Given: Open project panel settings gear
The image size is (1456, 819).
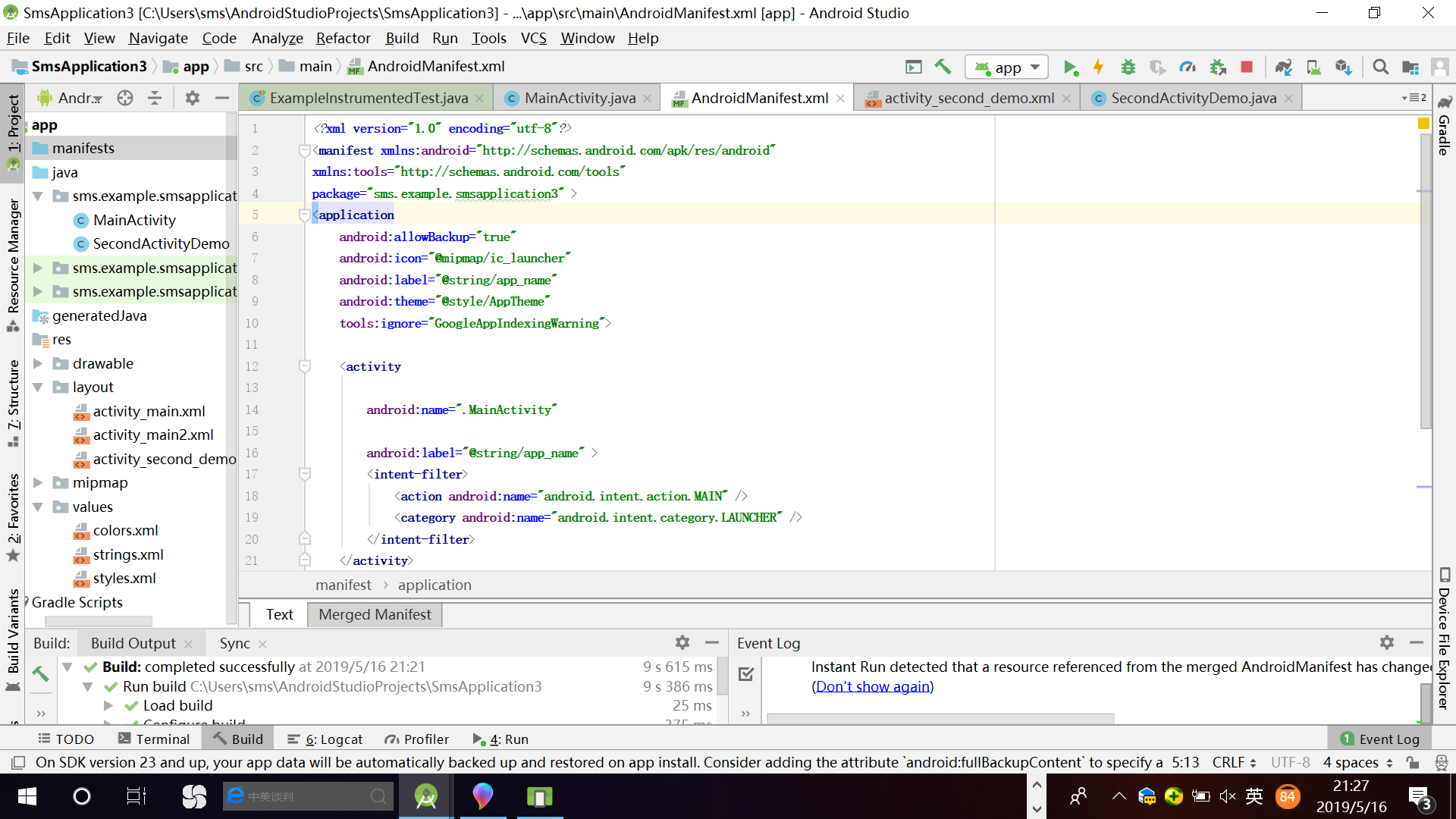Looking at the screenshot, I should click(193, 98).
